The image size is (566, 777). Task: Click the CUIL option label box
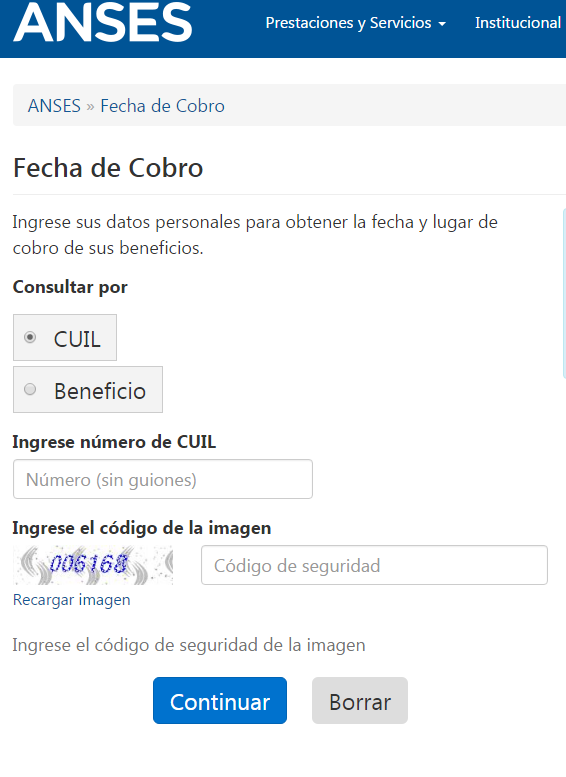point(65,337)
